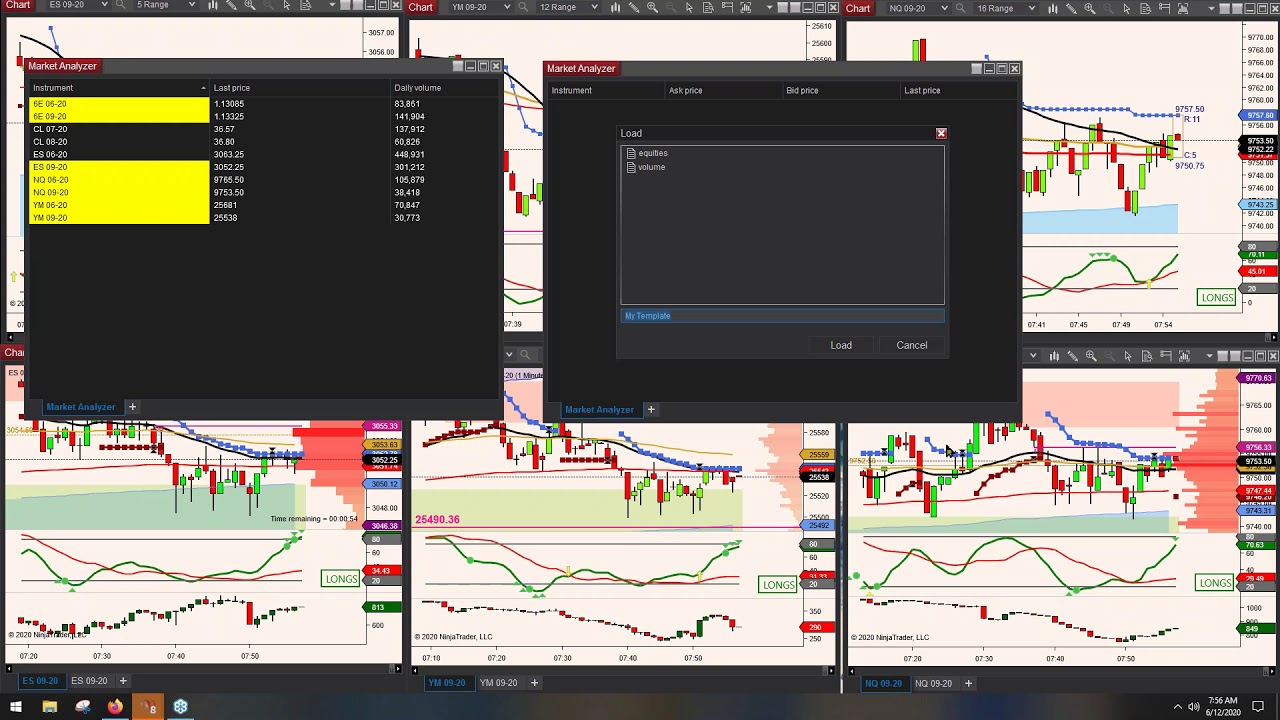Open bar style icon in lower-right NQ chart
This screenshot has height=720, width=1280.
coord(1054,356)
